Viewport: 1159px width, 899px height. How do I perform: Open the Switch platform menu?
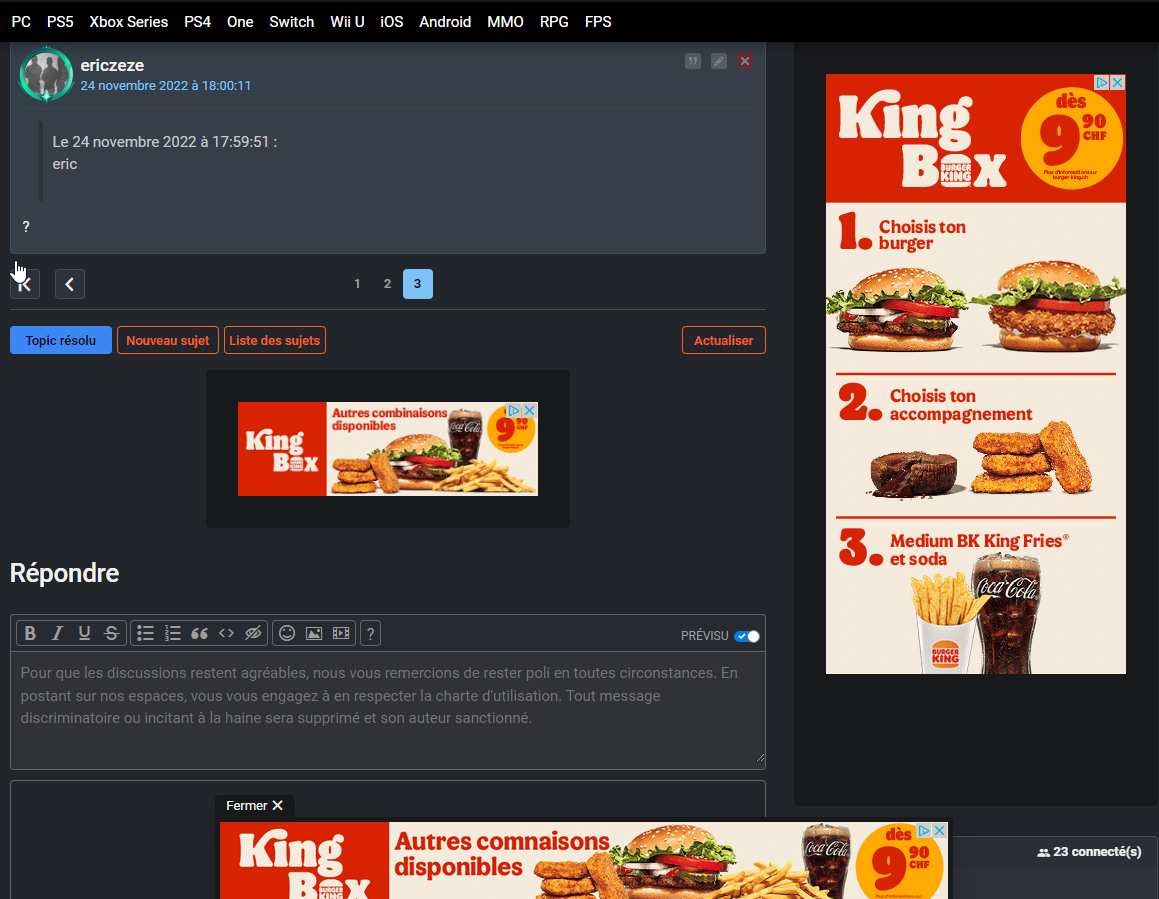(291, 21)
